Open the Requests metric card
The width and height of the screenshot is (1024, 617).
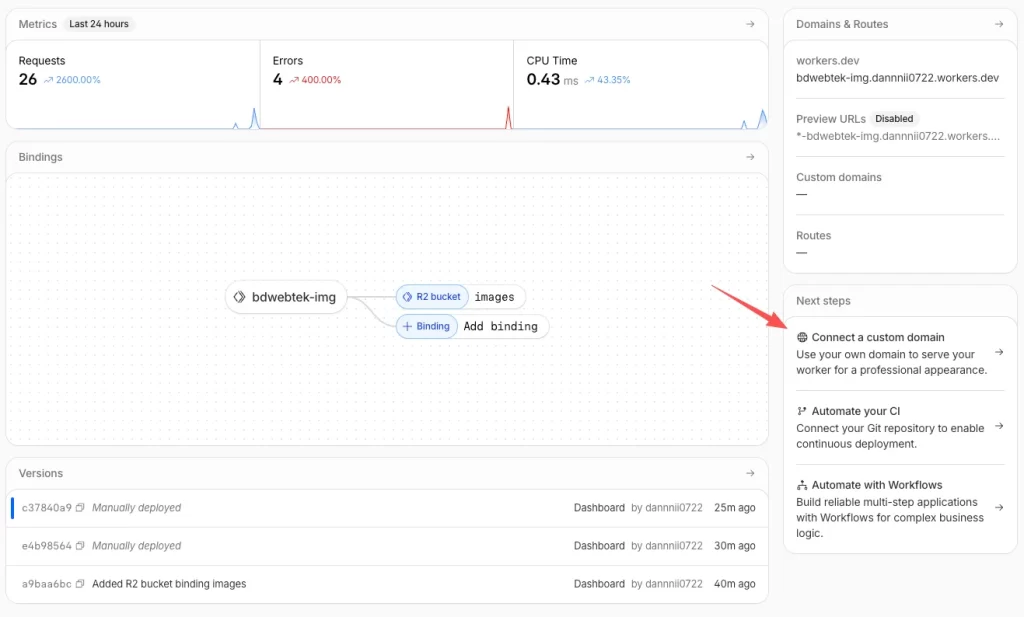pyautogui.click(x=133, y=85)
